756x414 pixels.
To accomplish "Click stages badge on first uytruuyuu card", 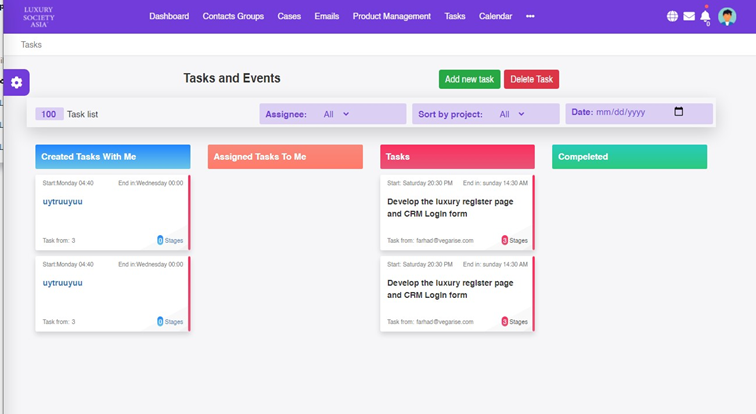I will click(170, 240).
